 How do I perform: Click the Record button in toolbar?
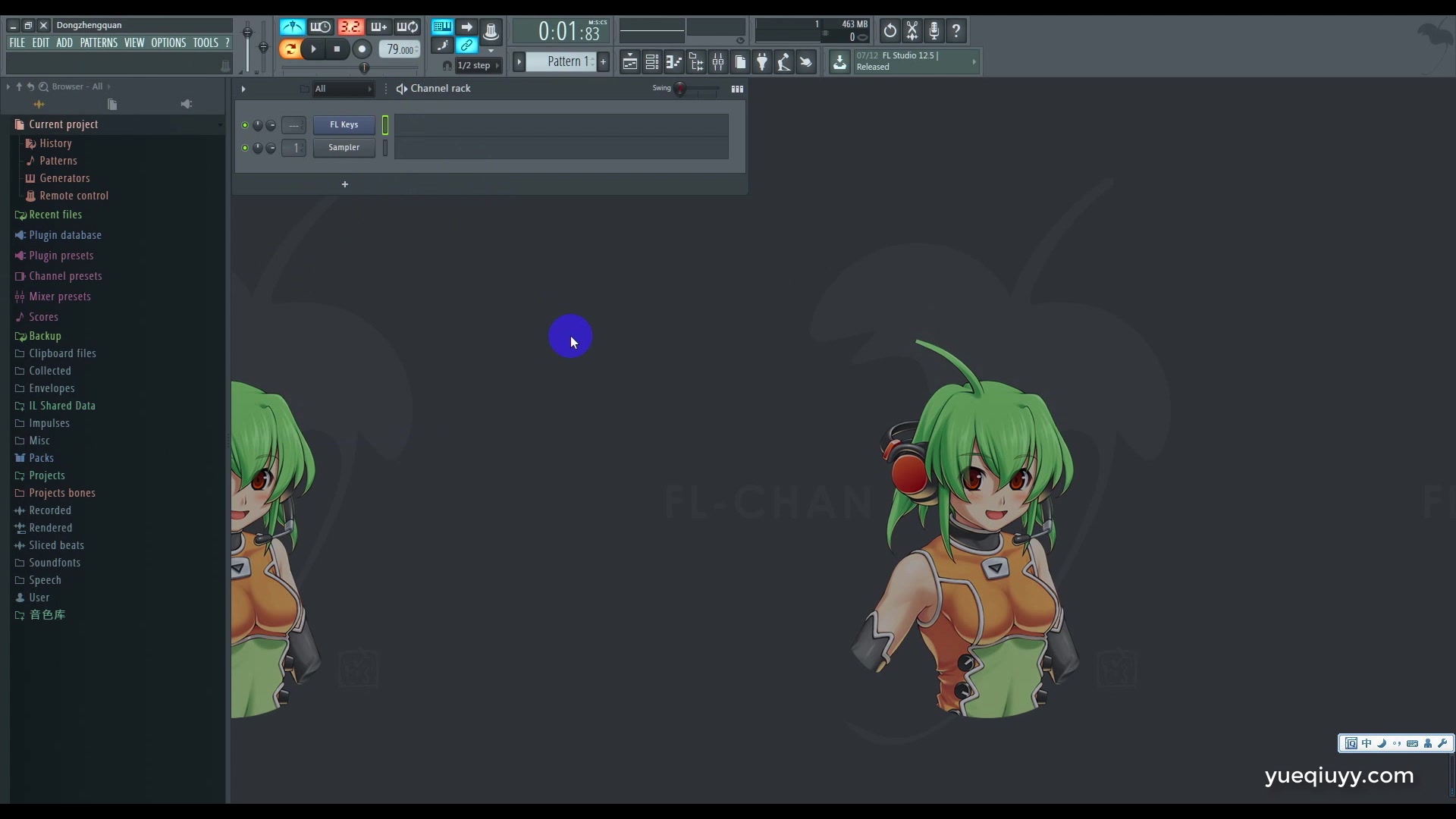(x=361, y=49)
